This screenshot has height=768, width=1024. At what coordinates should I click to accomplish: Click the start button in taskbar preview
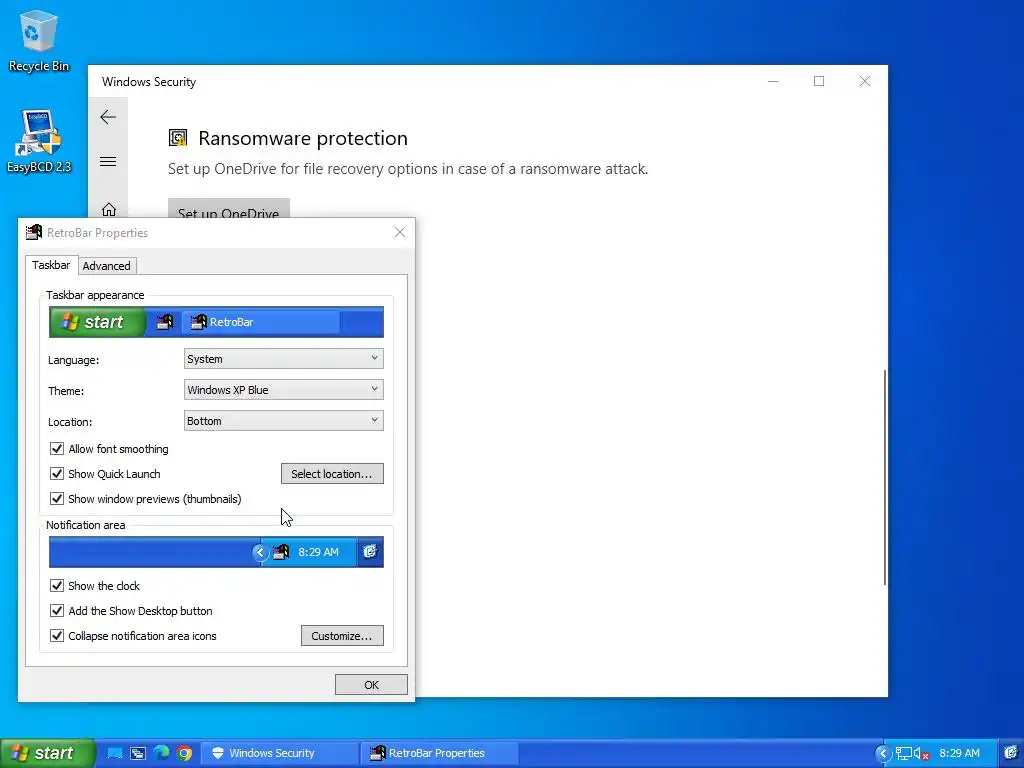(x=97, y=322)
